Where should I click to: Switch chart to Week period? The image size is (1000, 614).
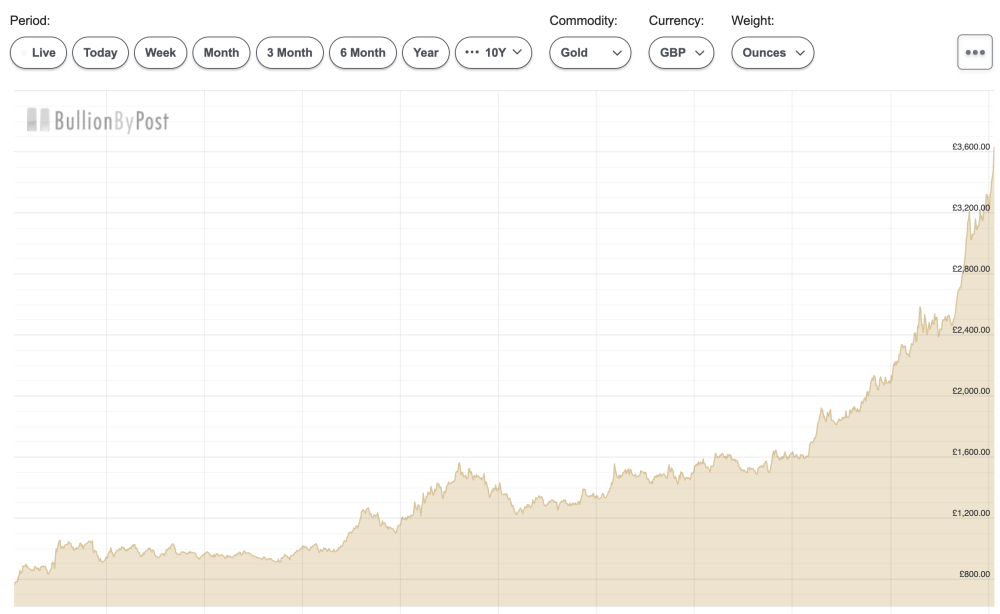pyautogui.click(x=160, y=53)
